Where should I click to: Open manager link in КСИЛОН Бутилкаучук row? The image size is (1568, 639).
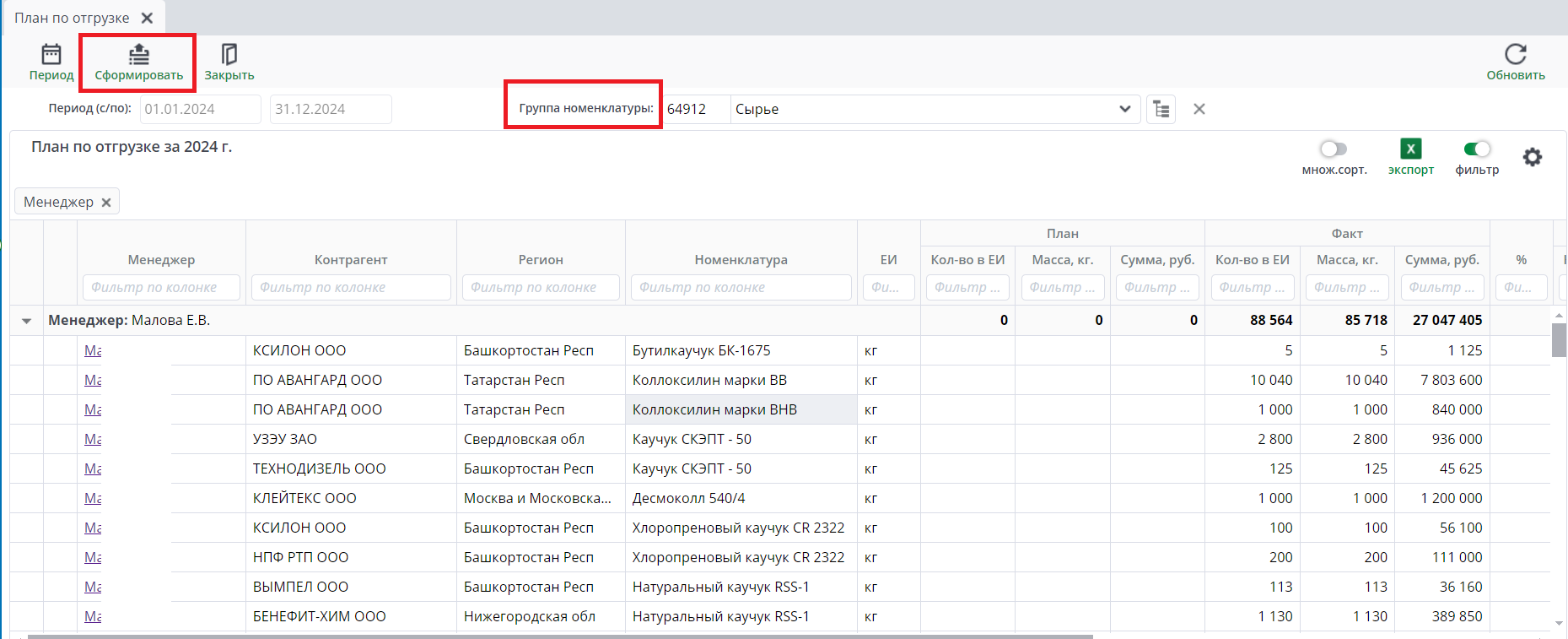(x=93, y=350)
